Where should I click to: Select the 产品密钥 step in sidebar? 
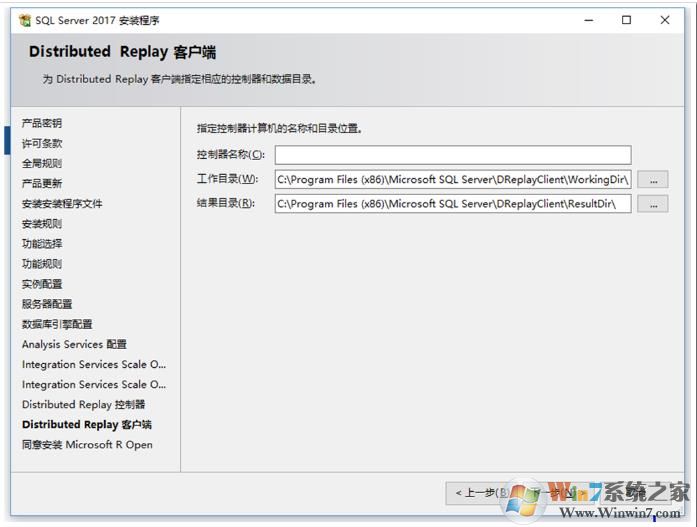[x=42, y=123]
